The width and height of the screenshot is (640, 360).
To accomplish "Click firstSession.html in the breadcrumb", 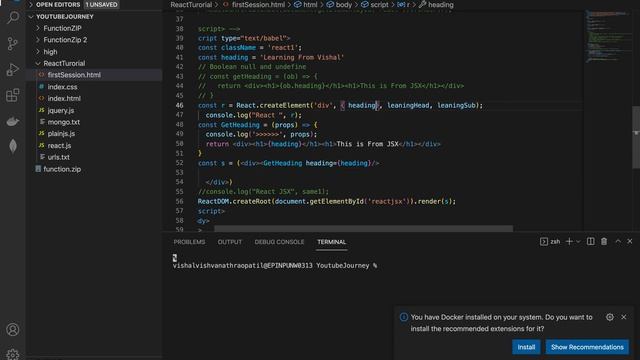I will click(258, 5).
